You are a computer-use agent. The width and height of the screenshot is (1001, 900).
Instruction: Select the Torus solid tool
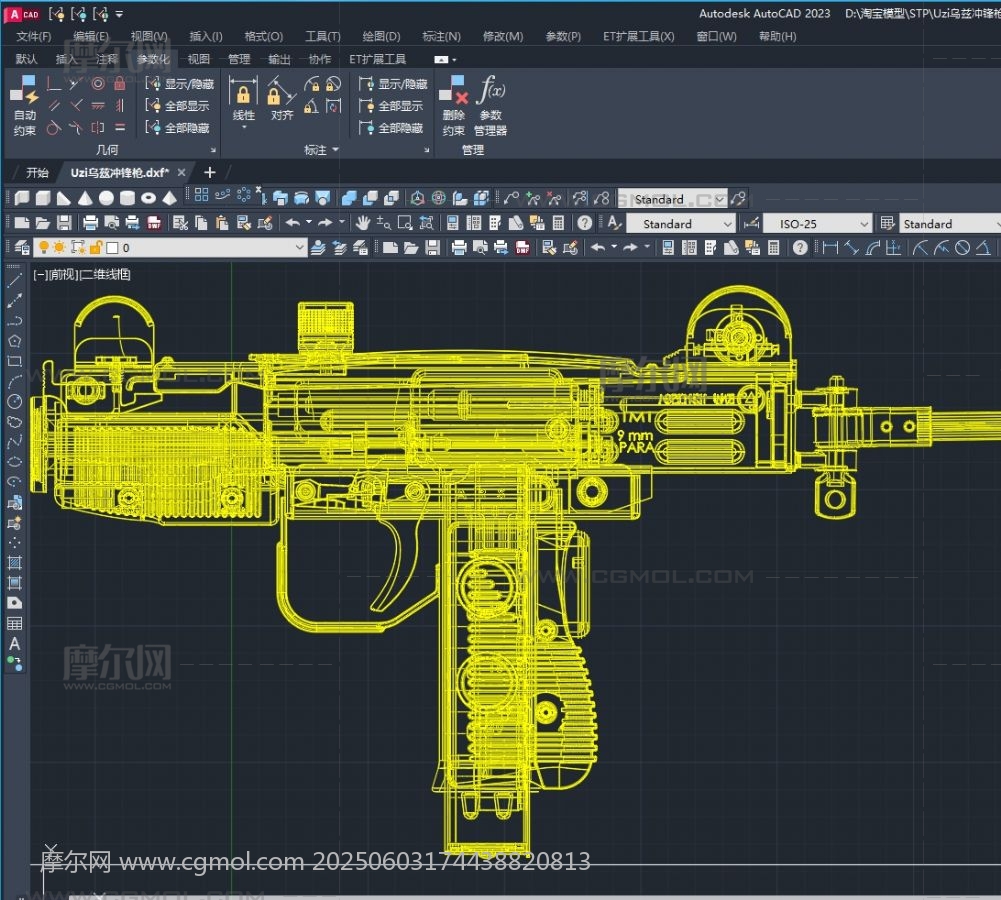148,199
